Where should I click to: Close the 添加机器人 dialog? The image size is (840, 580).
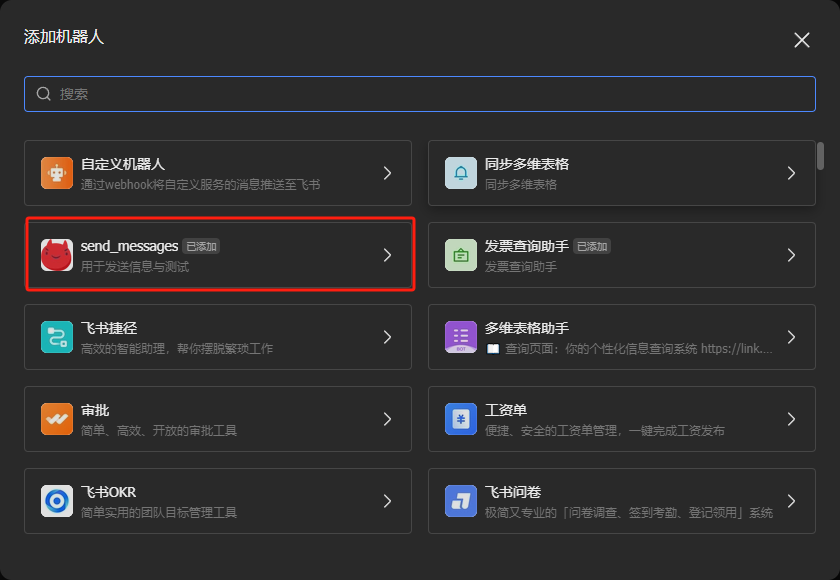801,40
